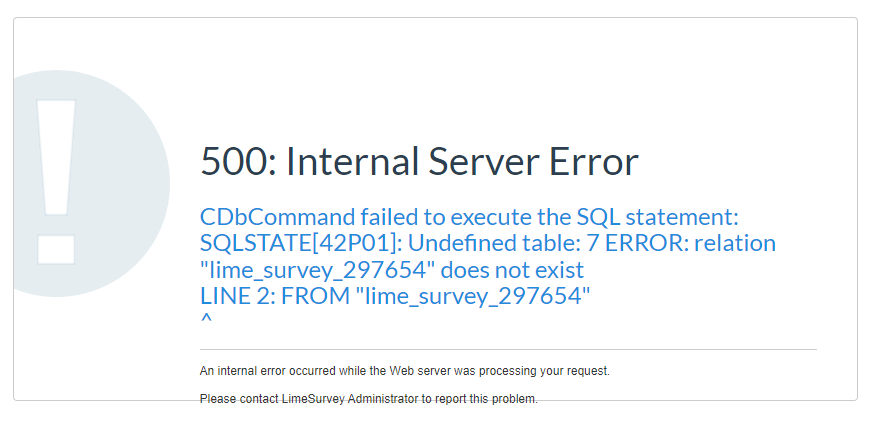Click the "500: Internal Server Error" heading
This screenshot has width=892, height=435.
tap(419, 162)
